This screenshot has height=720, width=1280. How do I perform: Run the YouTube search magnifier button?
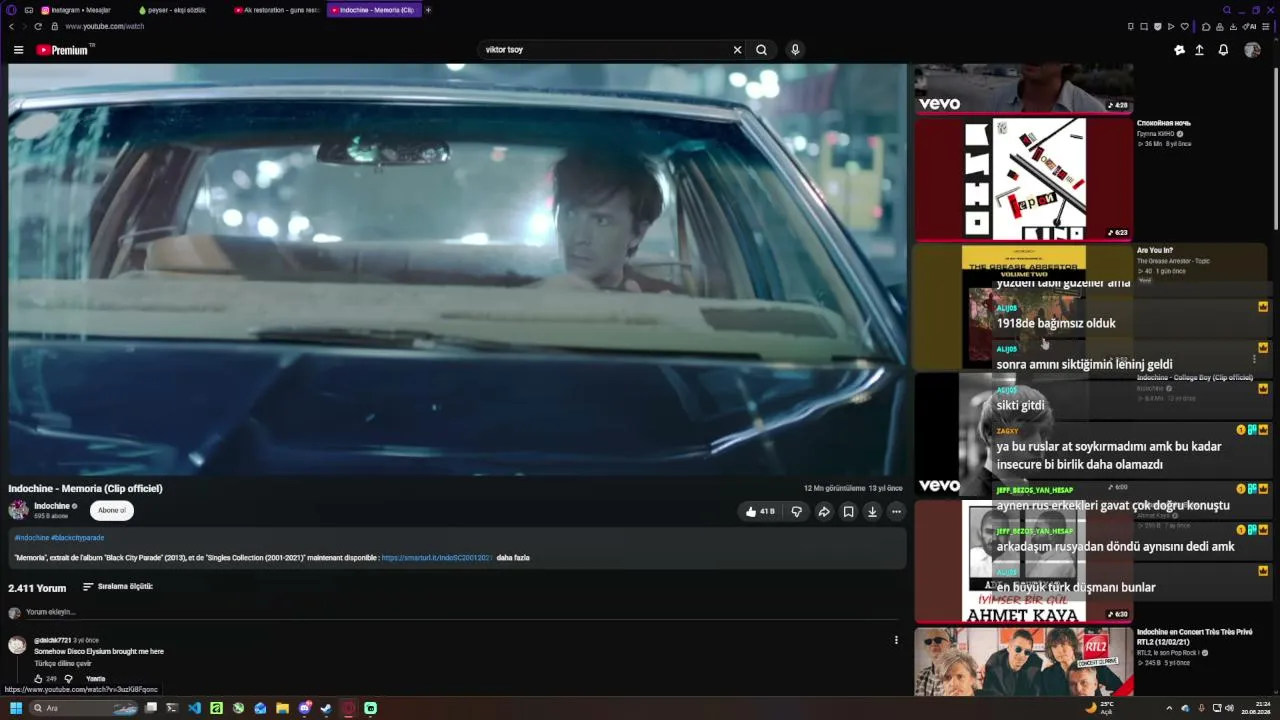(762, 50)
